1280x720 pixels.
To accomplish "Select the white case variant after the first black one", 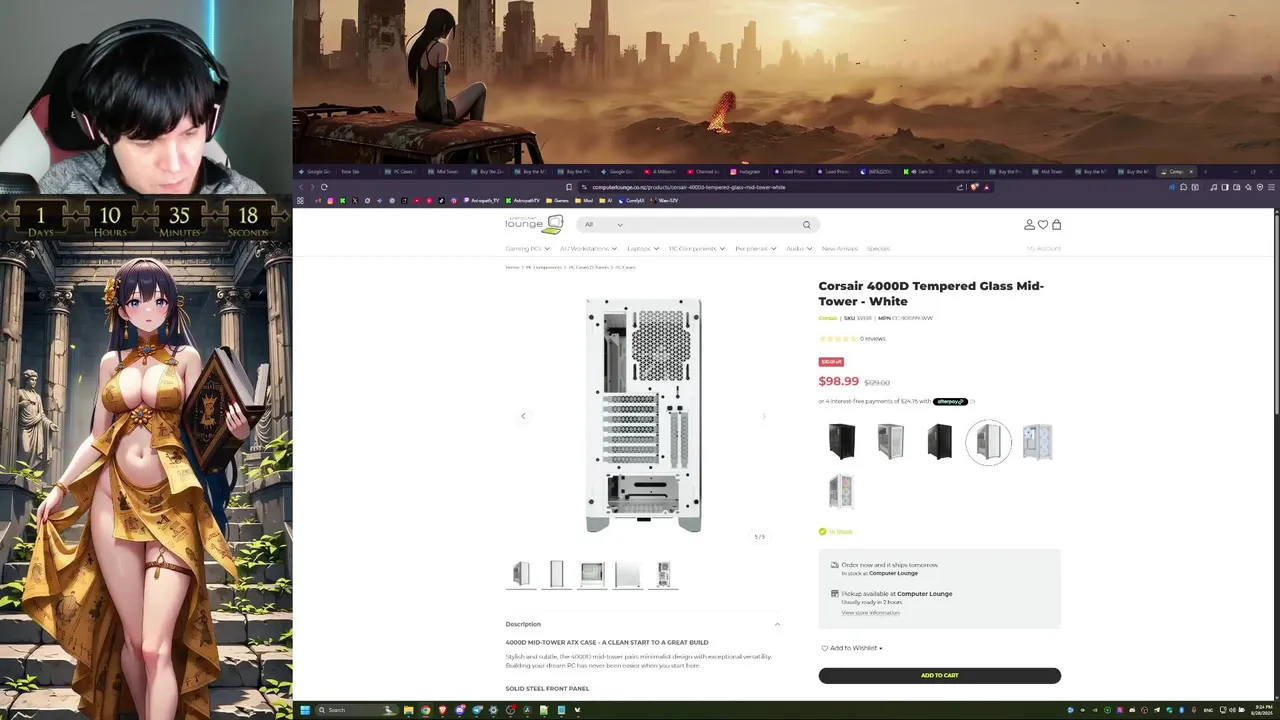I will 891,441.
